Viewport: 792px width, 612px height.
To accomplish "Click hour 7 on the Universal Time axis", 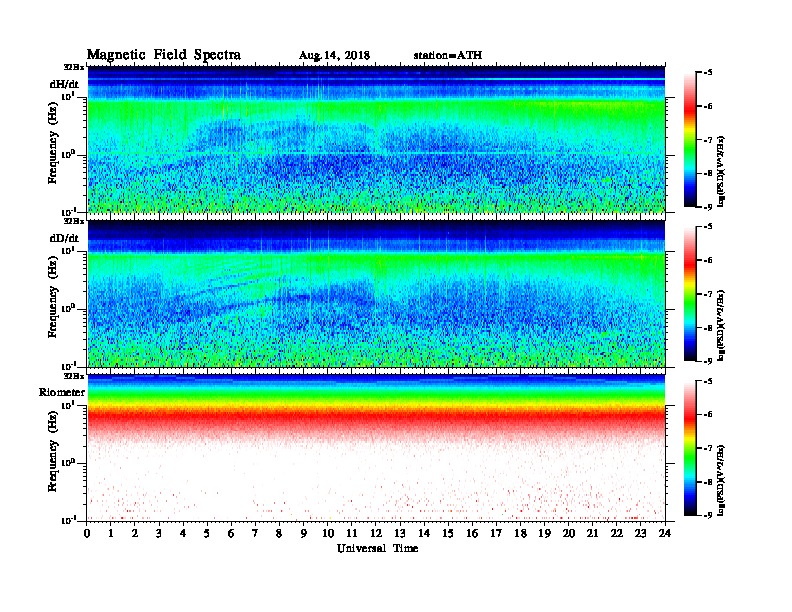I will 255,533.
